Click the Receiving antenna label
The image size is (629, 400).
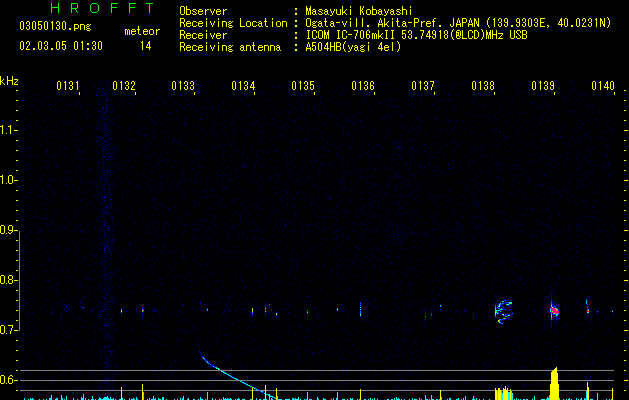click(x=230, y=47)
